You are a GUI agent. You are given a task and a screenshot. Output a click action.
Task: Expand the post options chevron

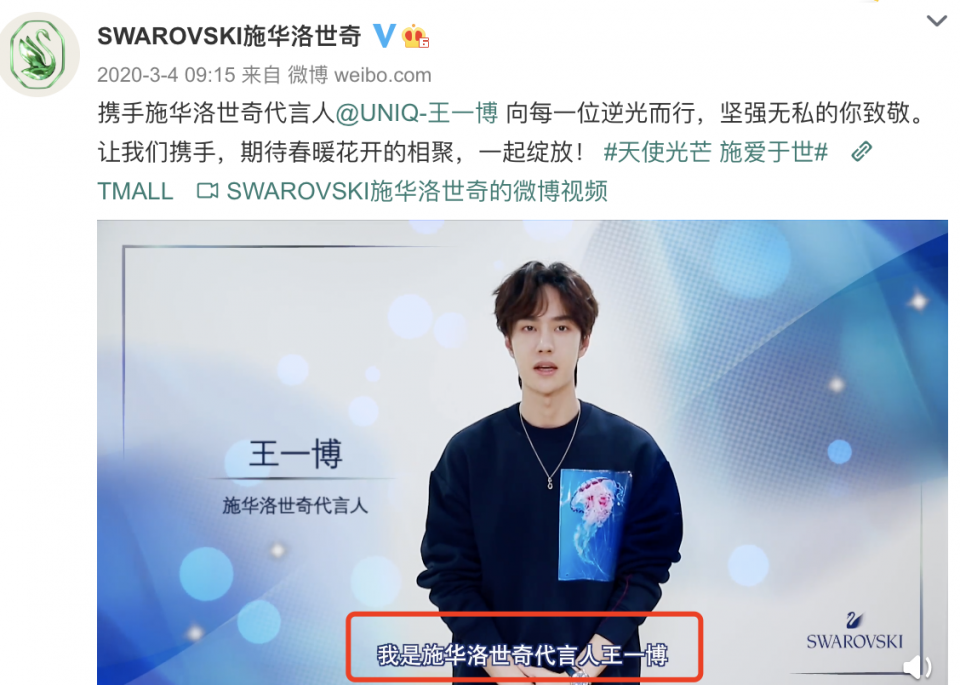pyautogui.click(x=937, y=21)
